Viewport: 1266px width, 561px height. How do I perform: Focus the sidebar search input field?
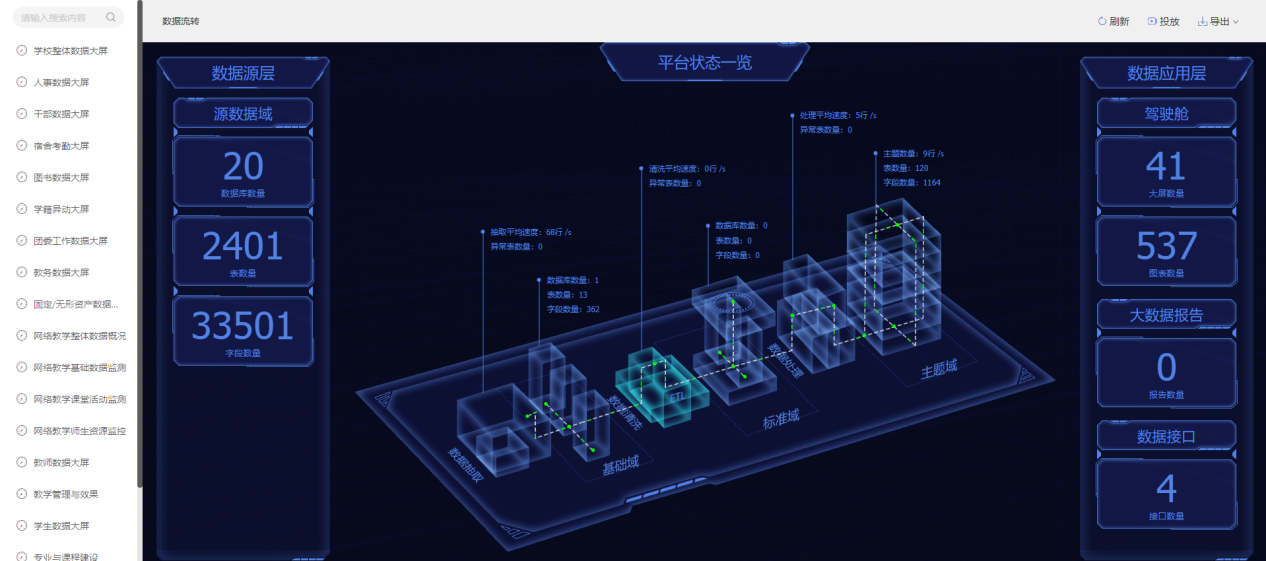(x=58, y=17)
